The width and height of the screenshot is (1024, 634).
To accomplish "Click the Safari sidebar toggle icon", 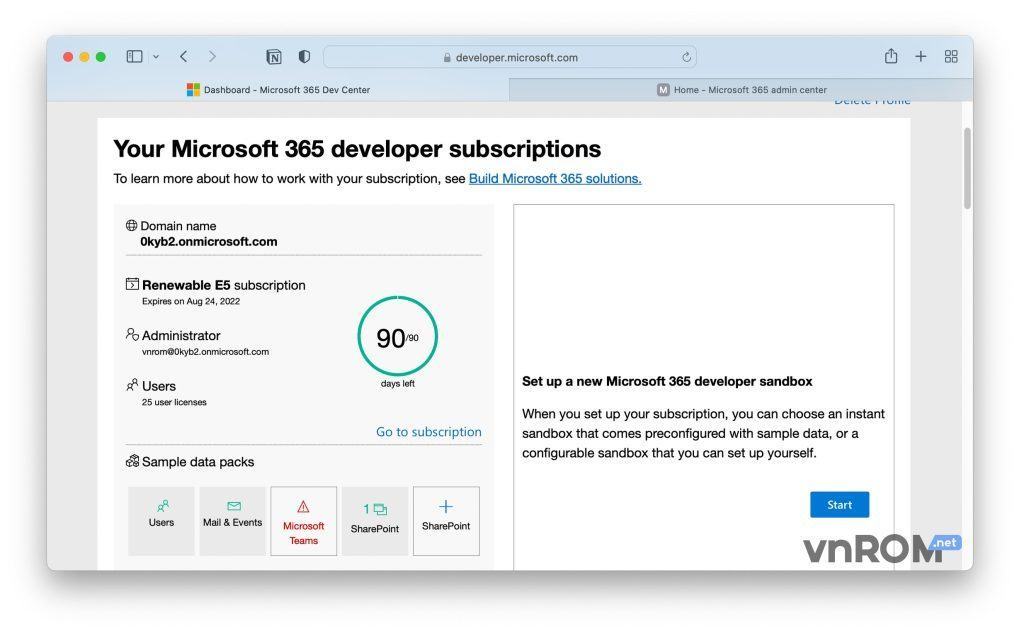I will (134, 57).
